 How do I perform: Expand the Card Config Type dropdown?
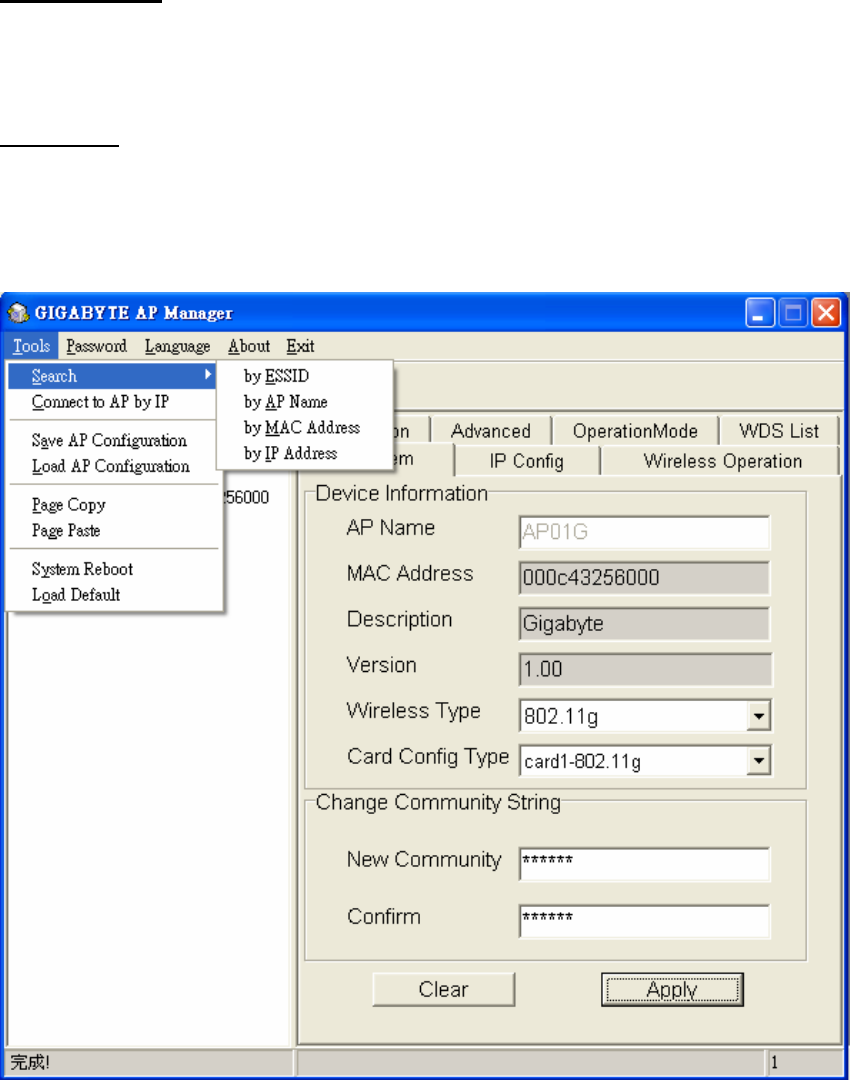(x=758, y=761)
